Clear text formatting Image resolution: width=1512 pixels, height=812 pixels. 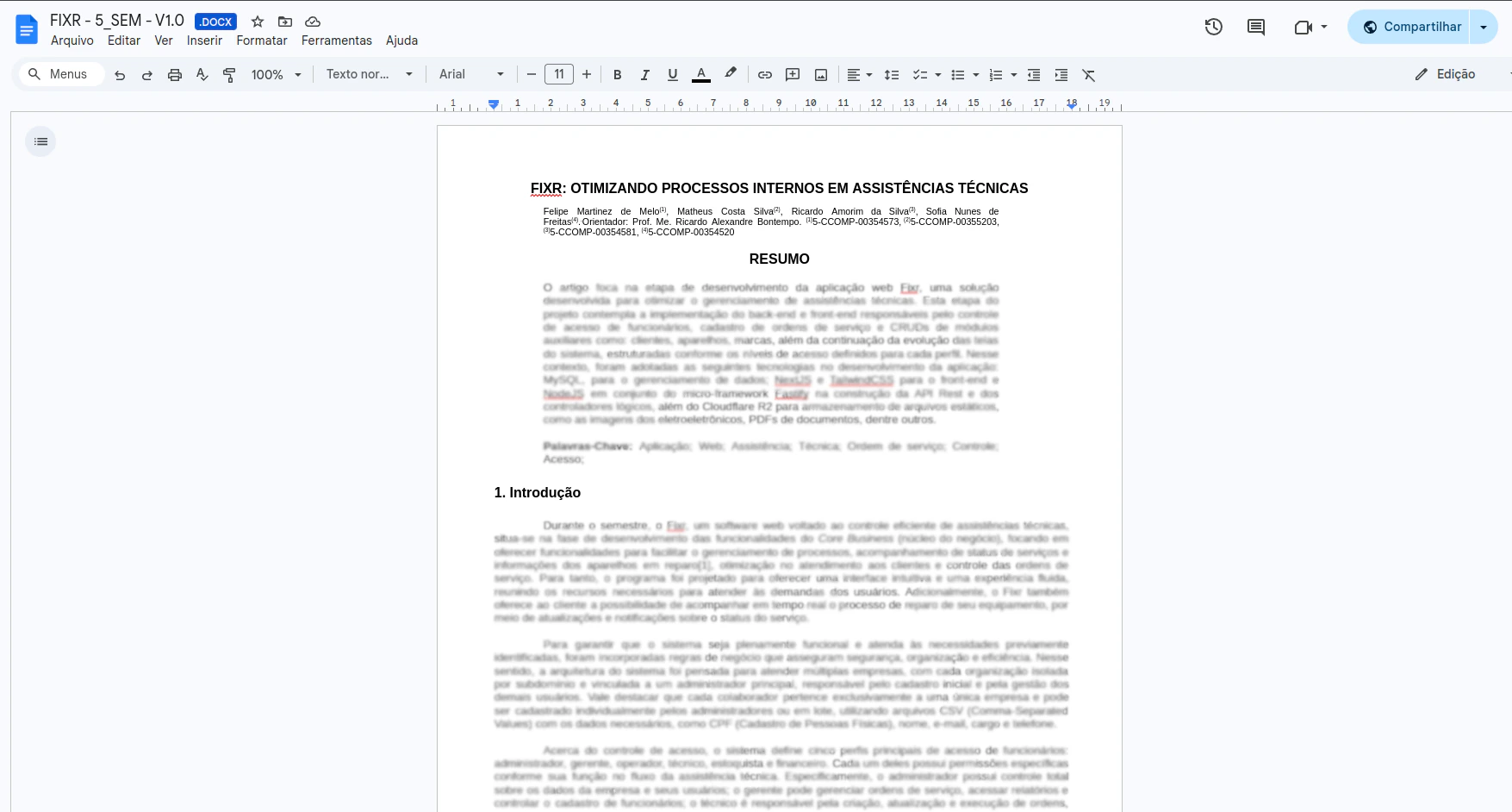tap(1089, 75)
